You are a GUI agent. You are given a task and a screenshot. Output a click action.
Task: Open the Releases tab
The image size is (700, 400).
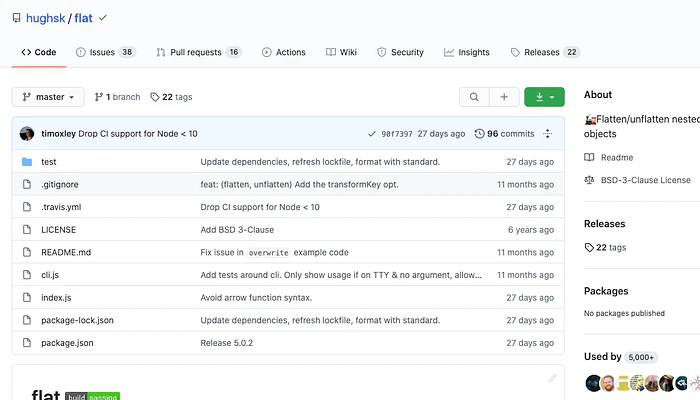pos(545,52)
